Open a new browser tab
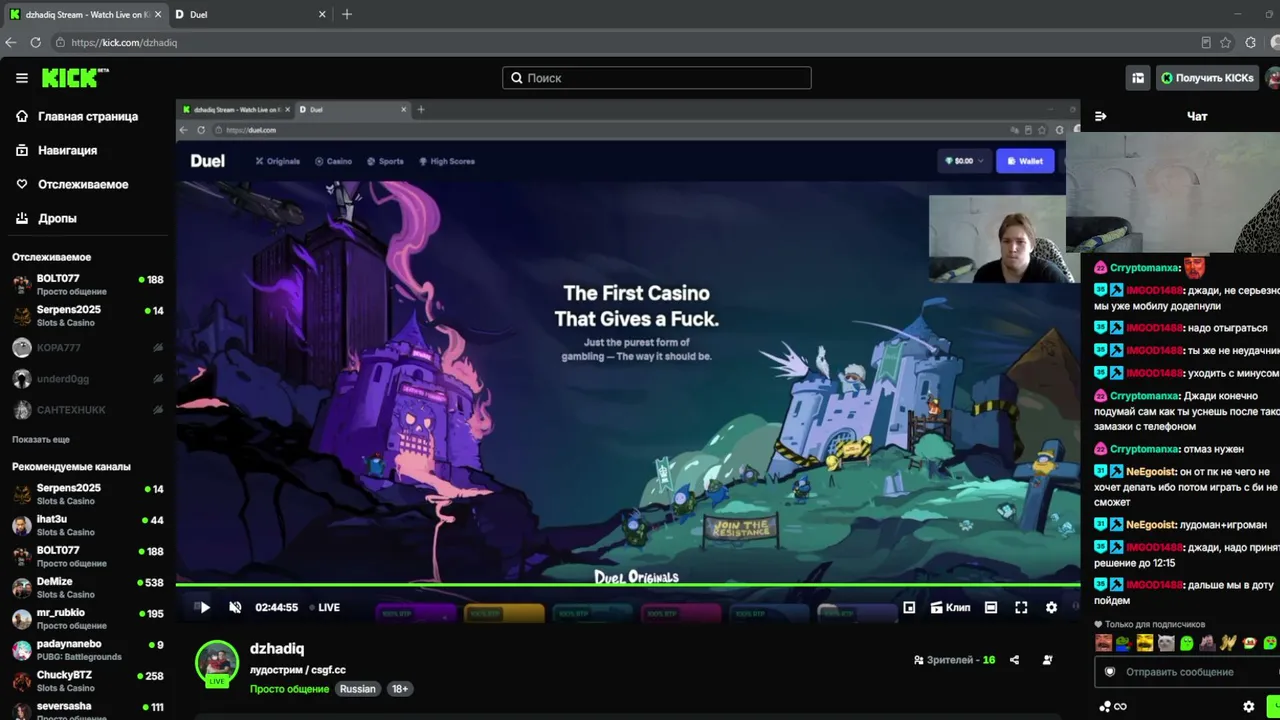 pyautogui.click(x=347, y=14)
